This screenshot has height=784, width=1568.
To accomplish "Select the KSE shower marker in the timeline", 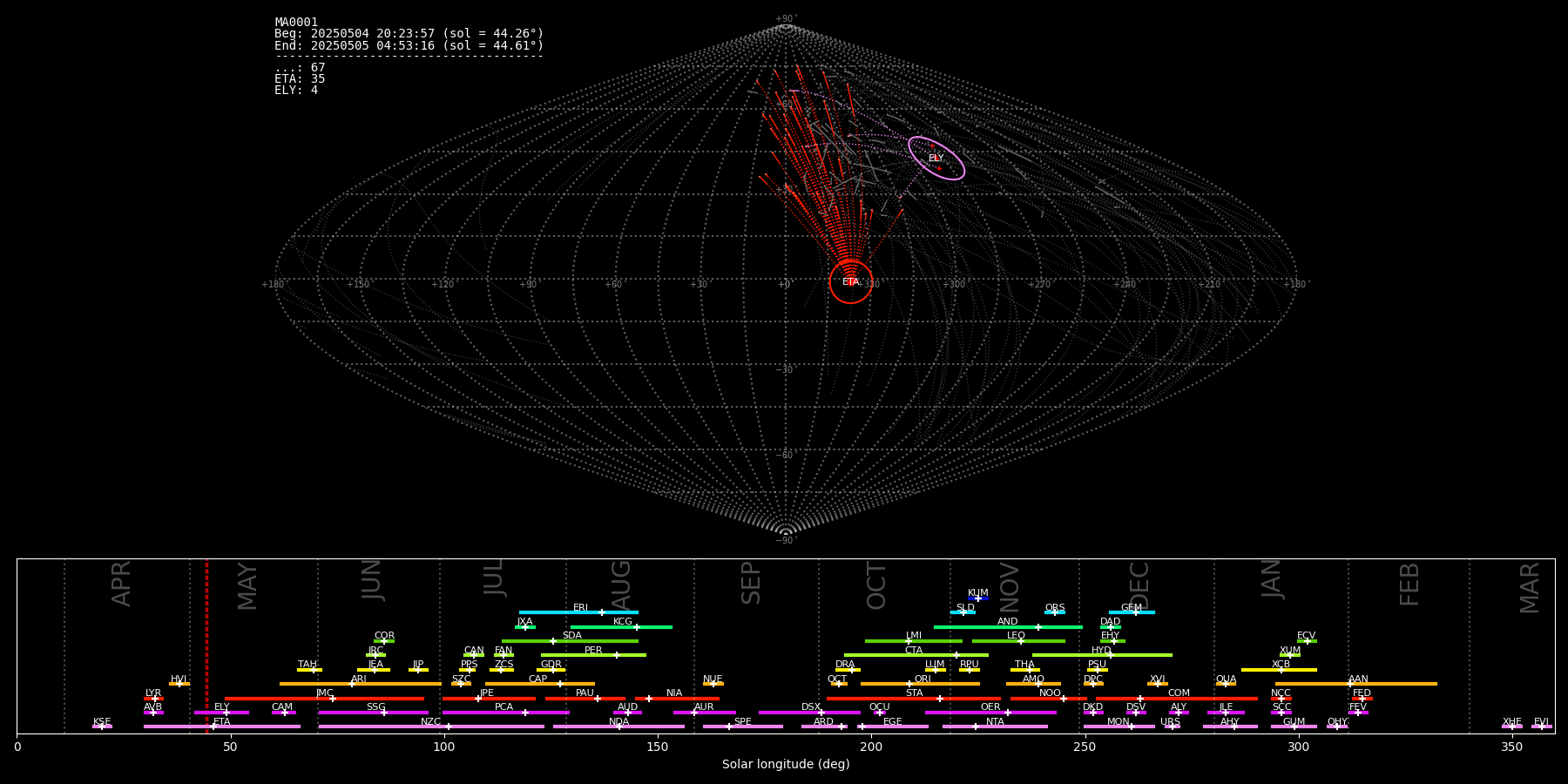I will click(x=102, y=727).
